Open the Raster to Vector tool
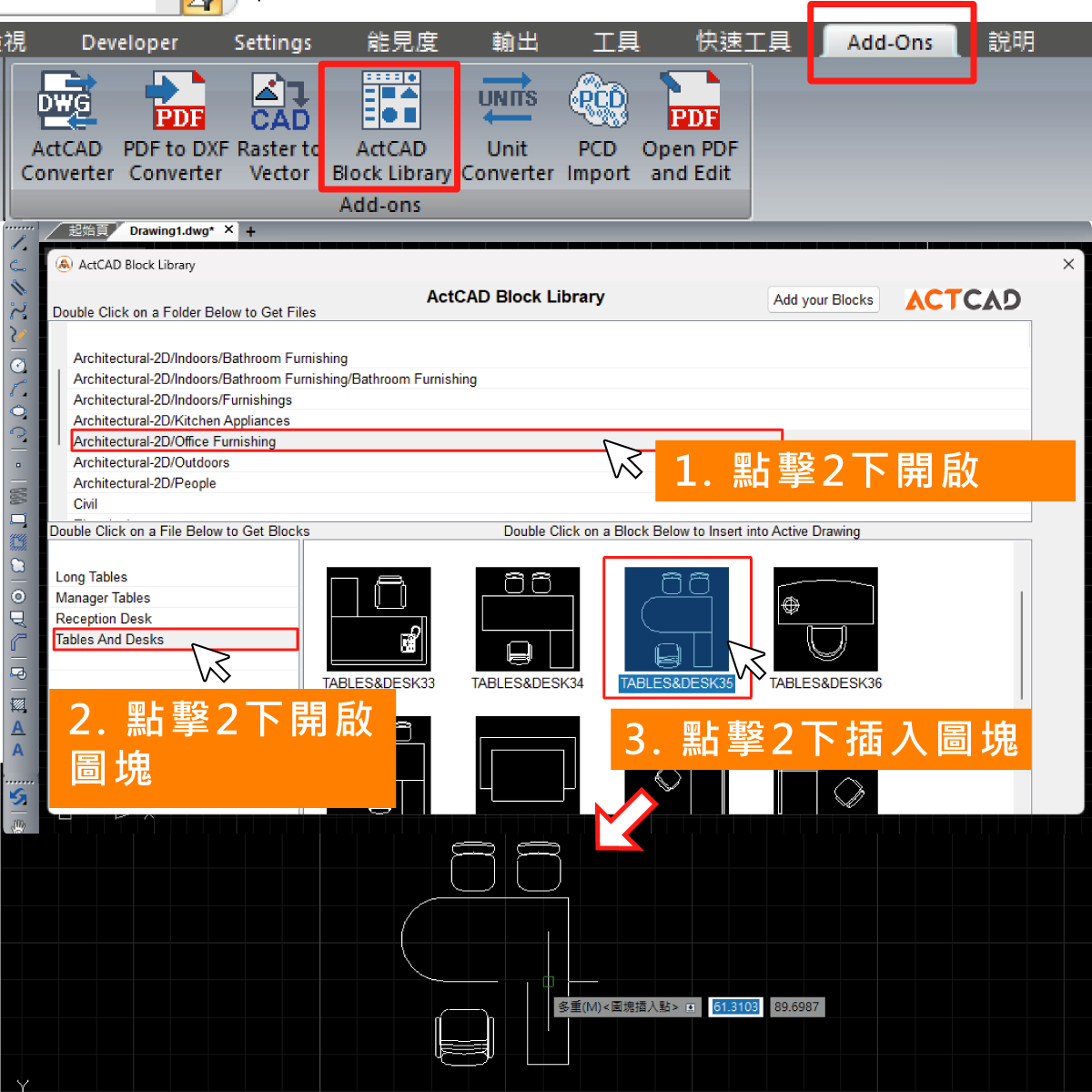 [x=279, y=126]
